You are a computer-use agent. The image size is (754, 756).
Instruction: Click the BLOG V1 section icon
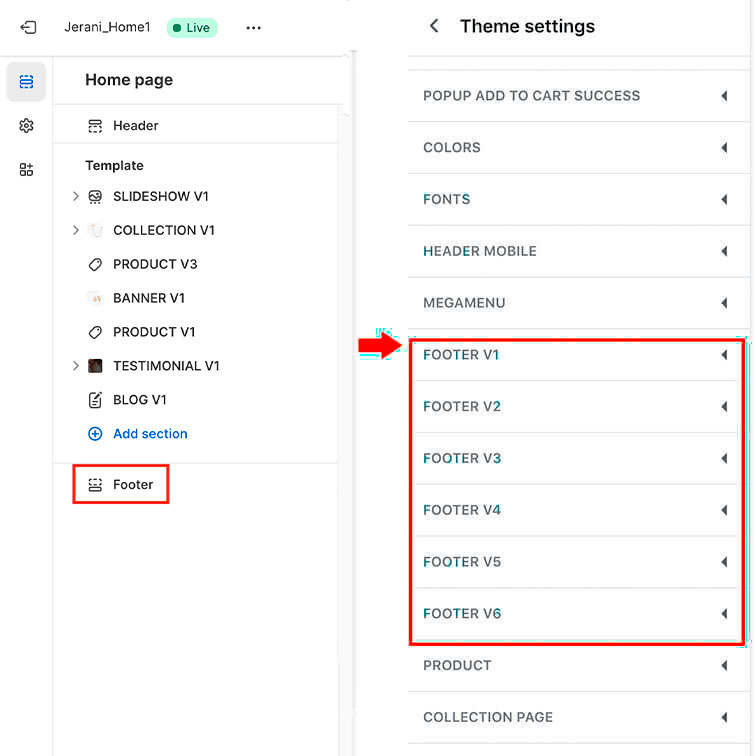click(x=95, y=400)
